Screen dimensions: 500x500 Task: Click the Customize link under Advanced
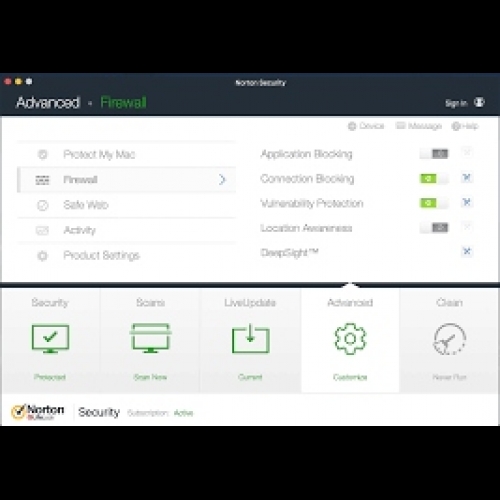click(350, 377)
